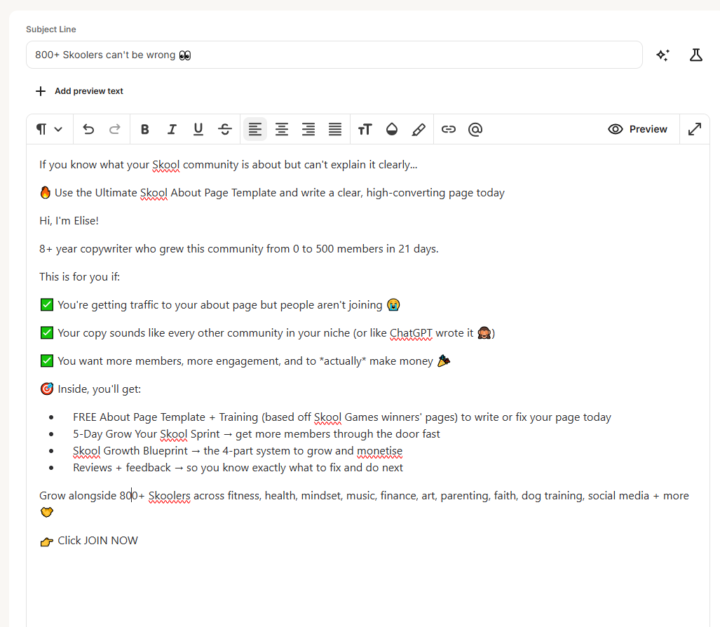Click the @ mention icon
Image resolution: width=720 pixels, height=627 pixels.
pyautogui.click(x=475, y=130)
